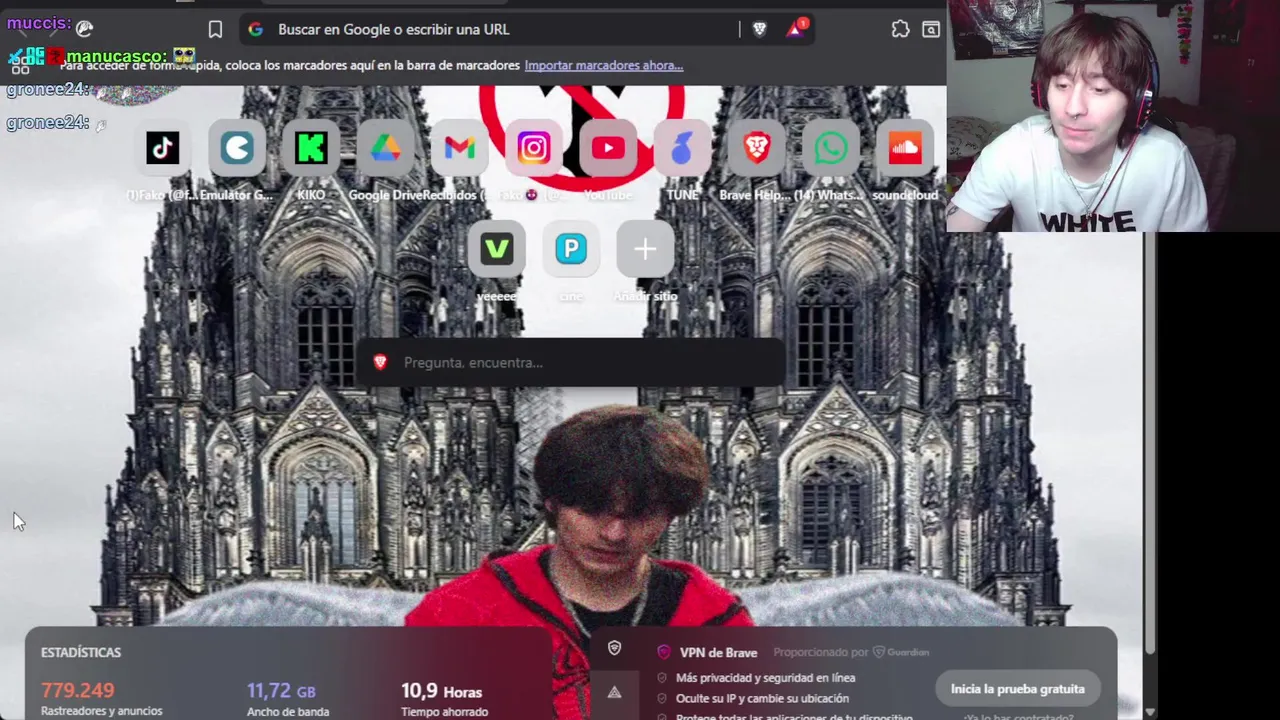Viewport: 1280px width, 720px height.
Task: Open the Google Drive shortcut tile
Action: tap(386, 148)
